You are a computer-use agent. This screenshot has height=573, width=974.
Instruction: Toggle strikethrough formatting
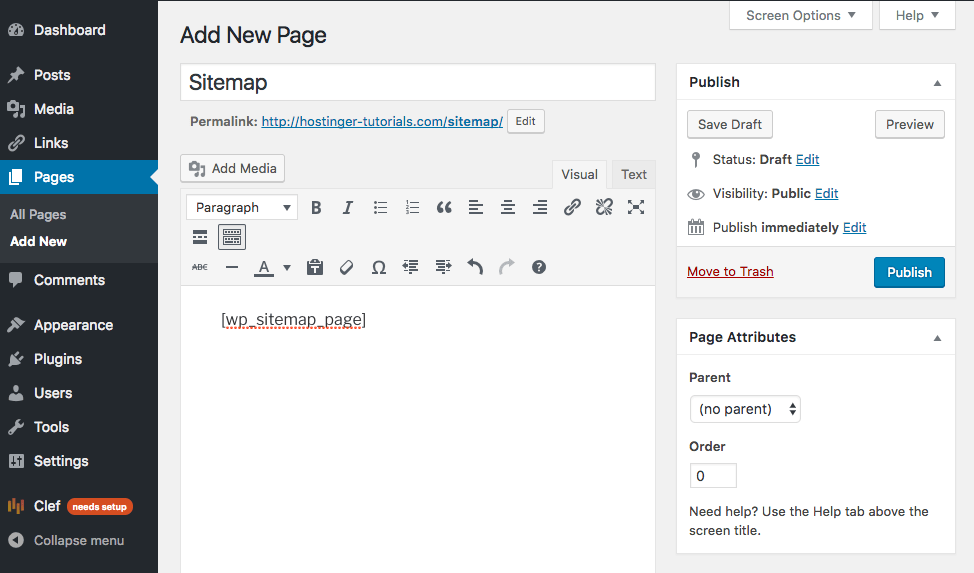(200, 267)
